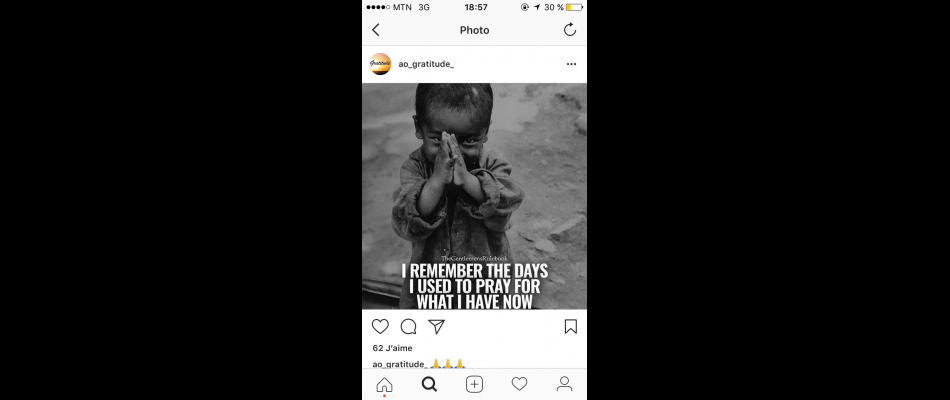Screen dimensions: 950x400
Task: Switch to the Search tab magnifier
Action: click(x=430, y=384)
